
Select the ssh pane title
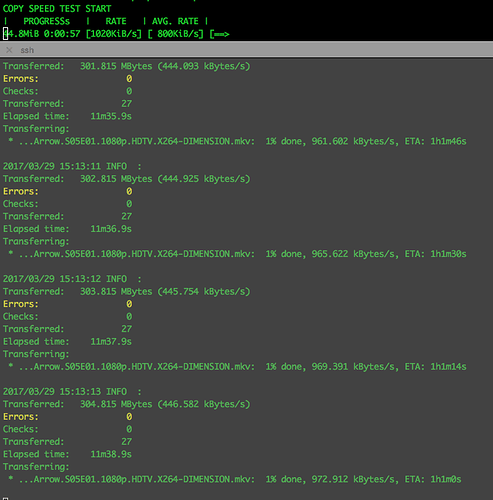tap(27, 50)
